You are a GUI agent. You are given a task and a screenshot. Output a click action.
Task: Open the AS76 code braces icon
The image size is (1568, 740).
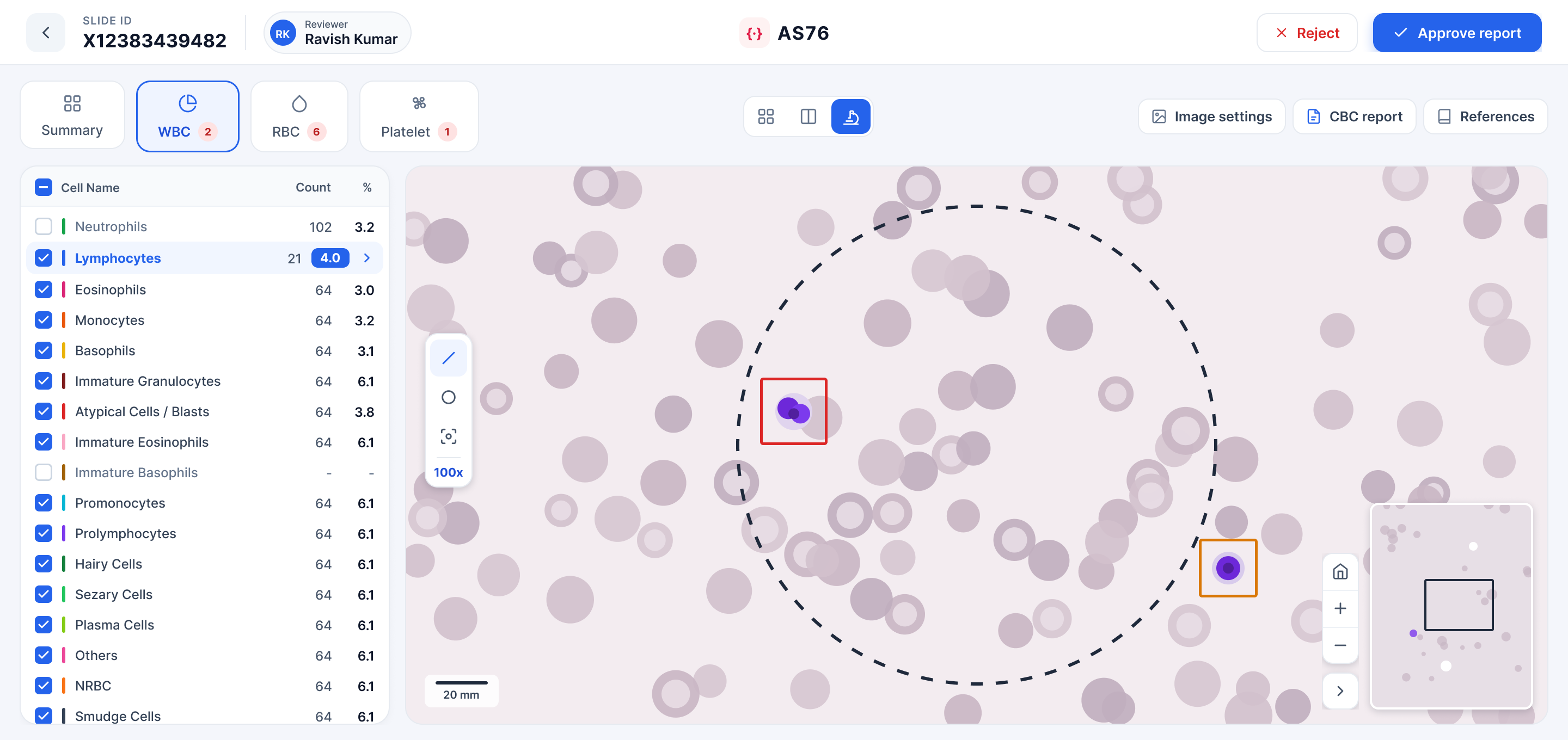coord(754,33)
